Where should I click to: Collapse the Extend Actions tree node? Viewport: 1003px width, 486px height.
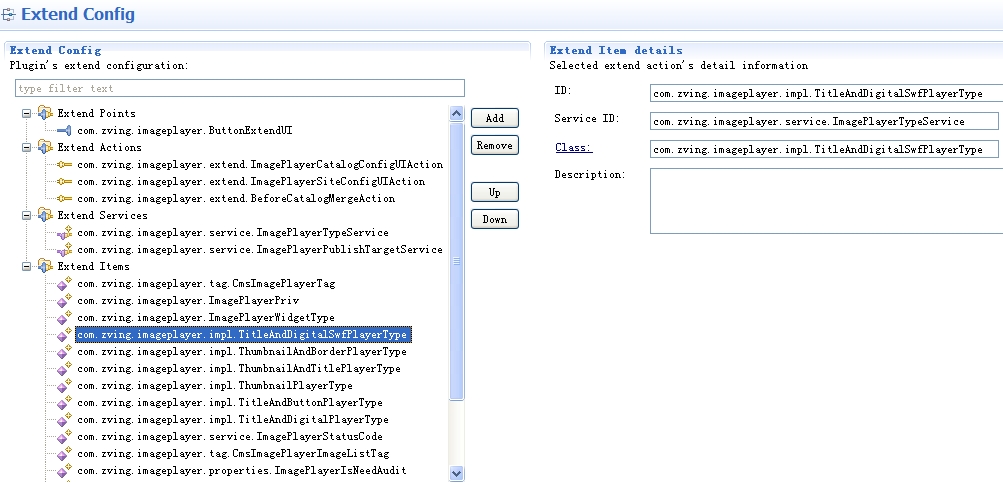tap(26, 148)
